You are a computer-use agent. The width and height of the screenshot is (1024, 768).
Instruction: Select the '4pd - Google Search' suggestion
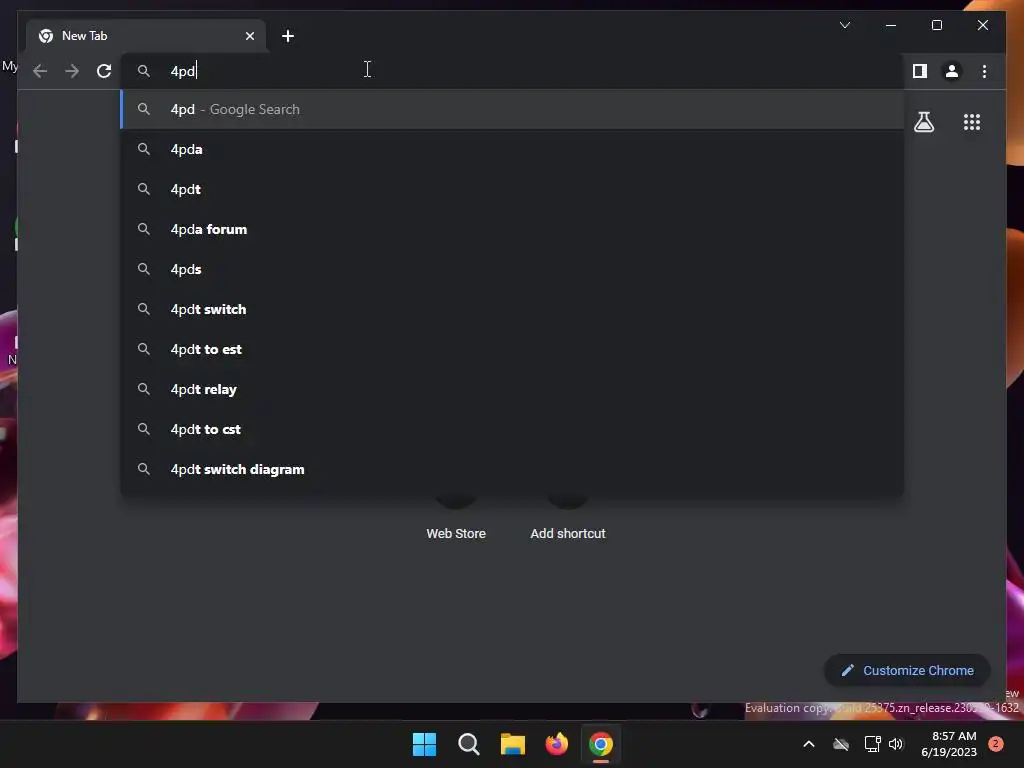click(512, 109)
